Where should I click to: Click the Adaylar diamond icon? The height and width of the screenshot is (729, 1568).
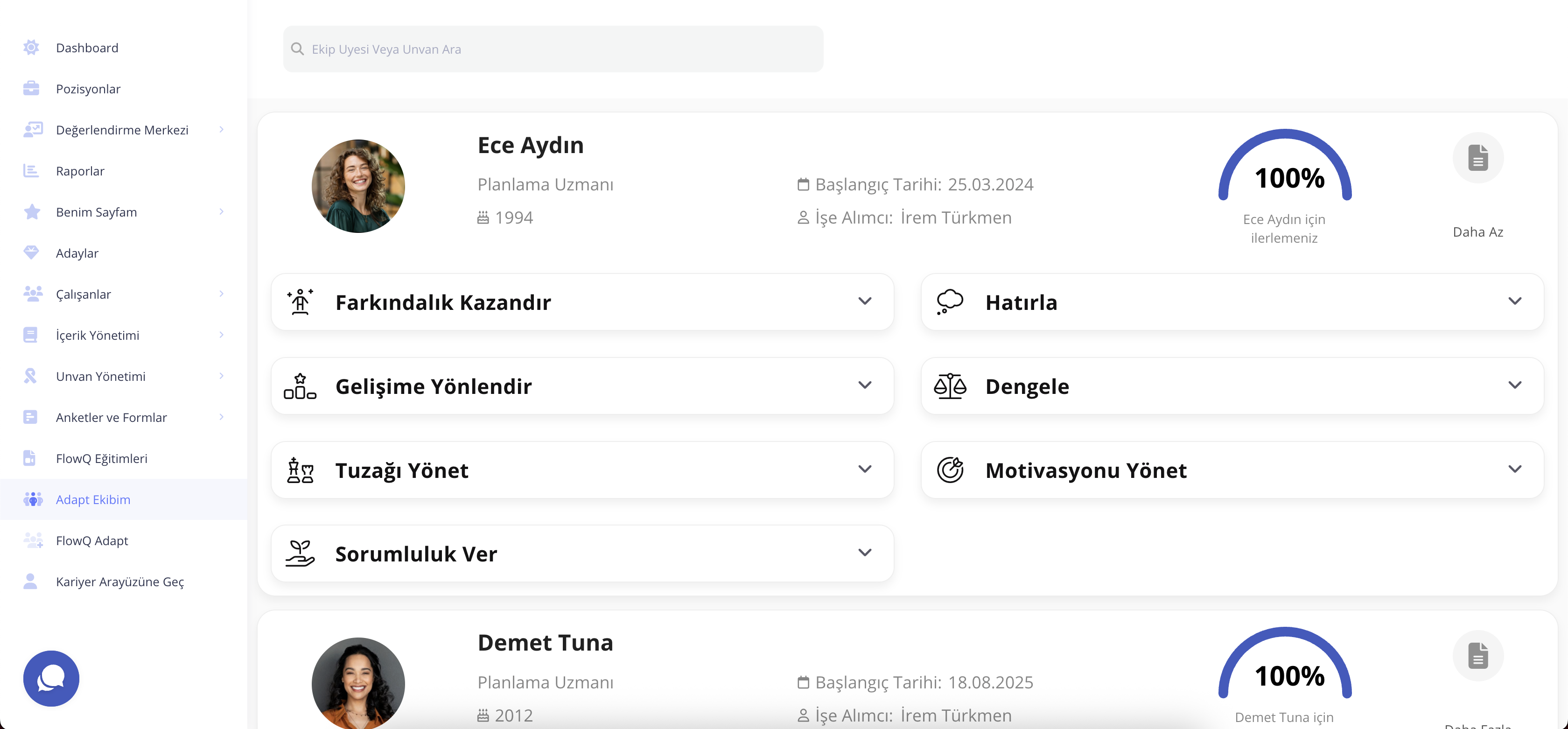[31, 253]
